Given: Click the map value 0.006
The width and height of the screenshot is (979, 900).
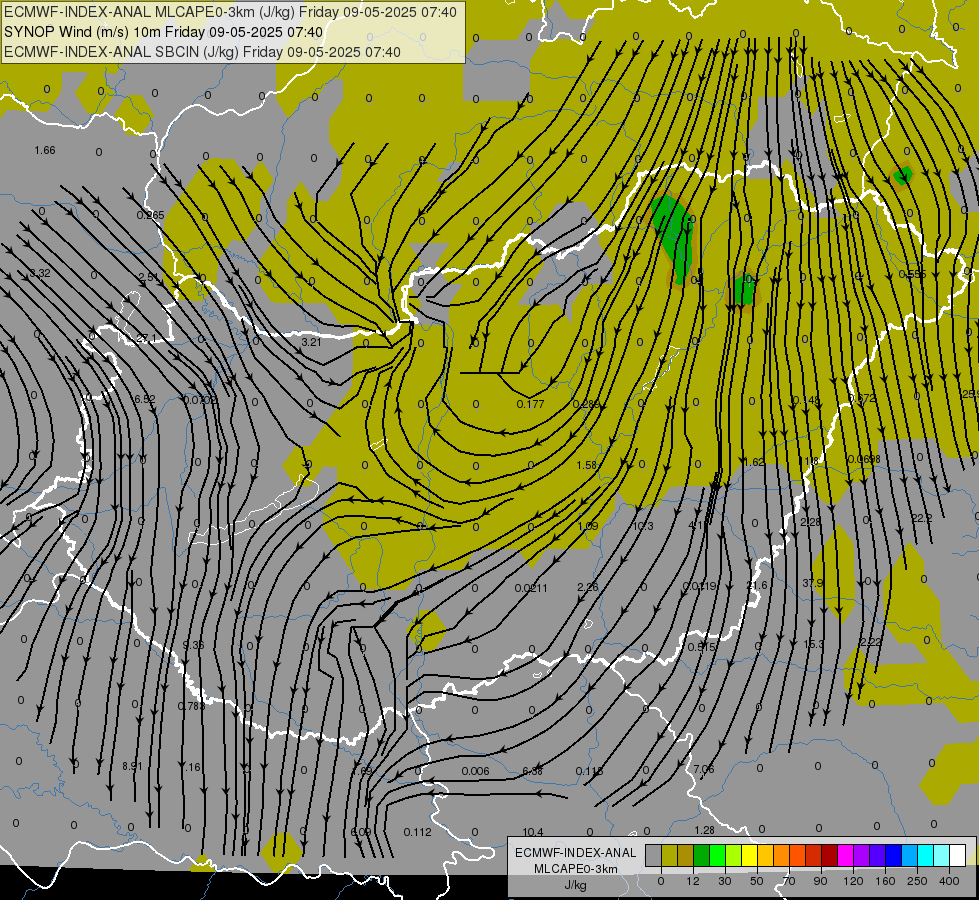Looking at the screenshot, I should coord(475,771).
